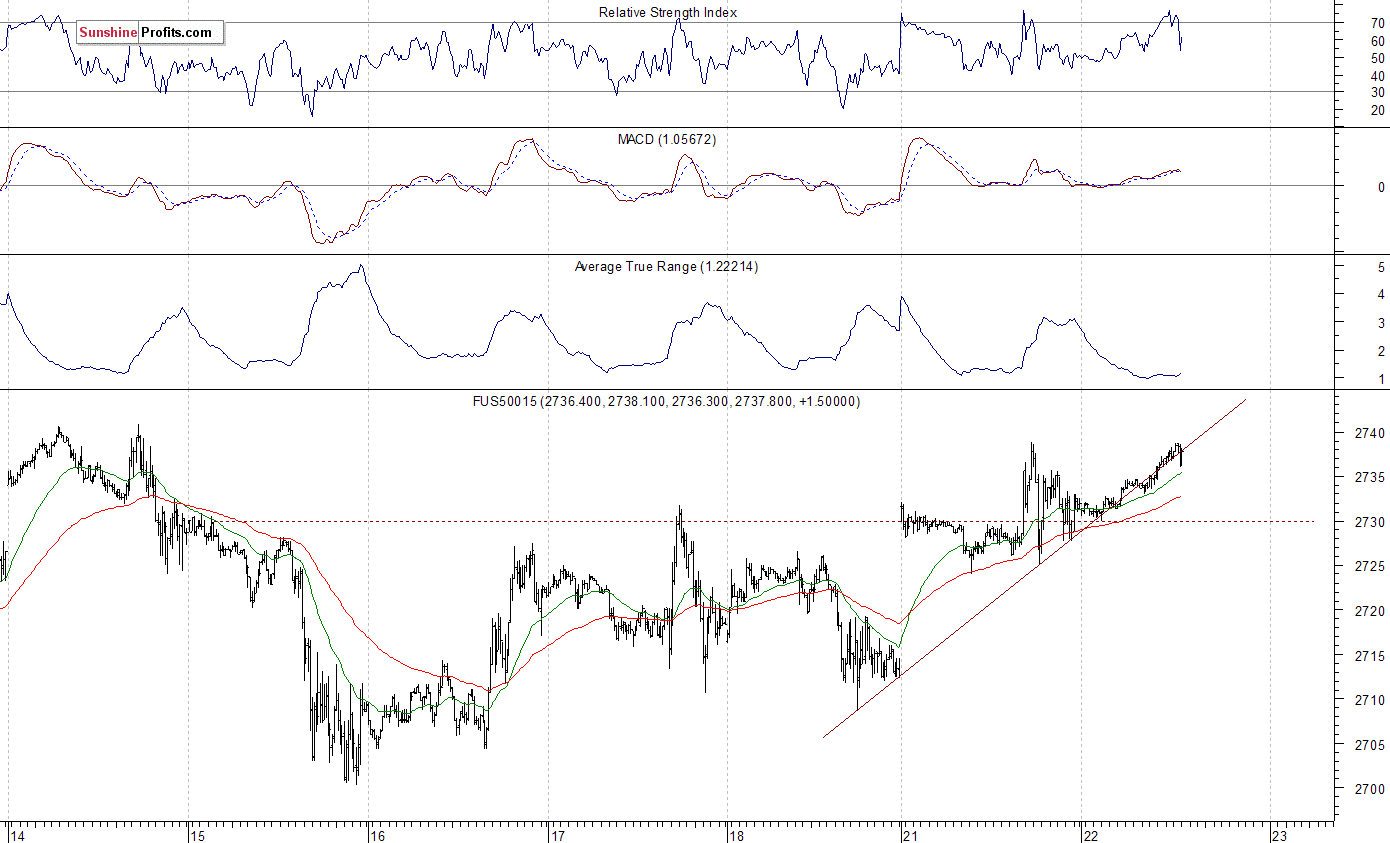Click the price axis label 2740
Image resolution: width=1390 pixels, height=843 pixels.
click(x=1372, y=433)
